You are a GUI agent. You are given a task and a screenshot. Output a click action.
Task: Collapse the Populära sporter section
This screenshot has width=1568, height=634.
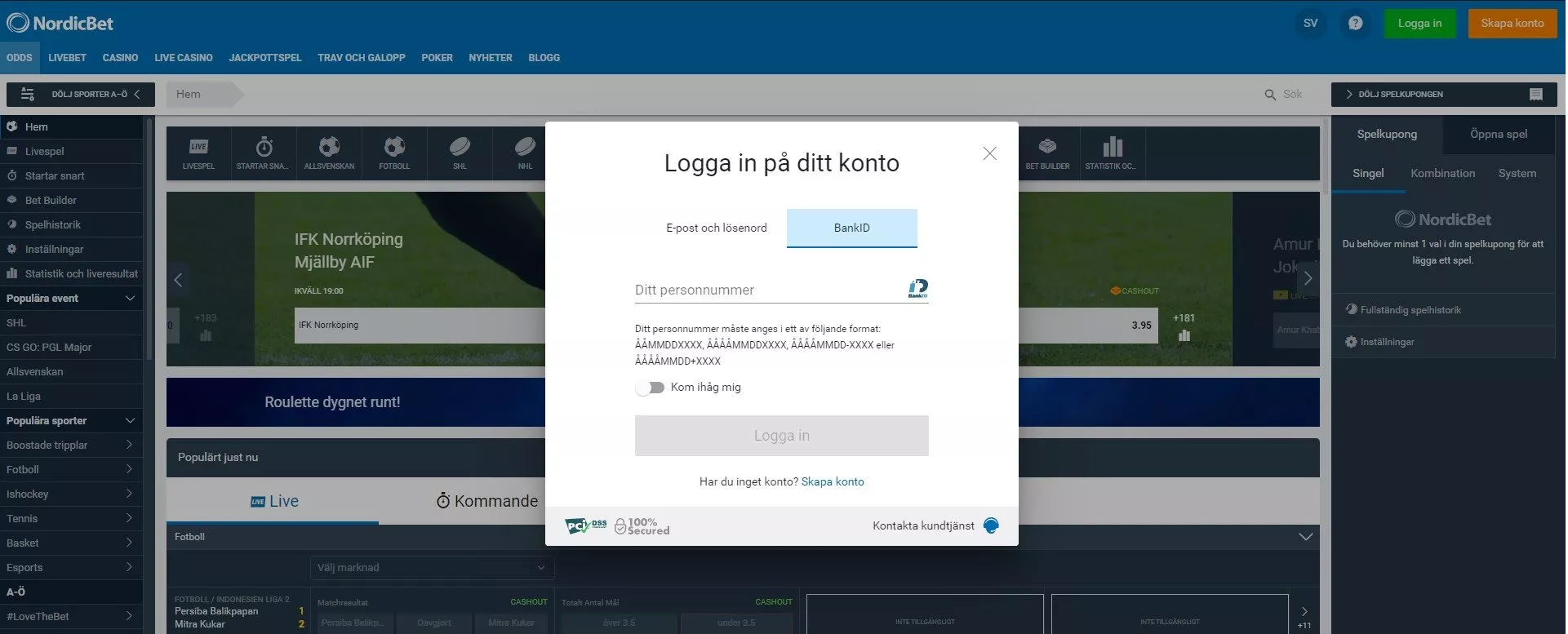click(129, 420)
